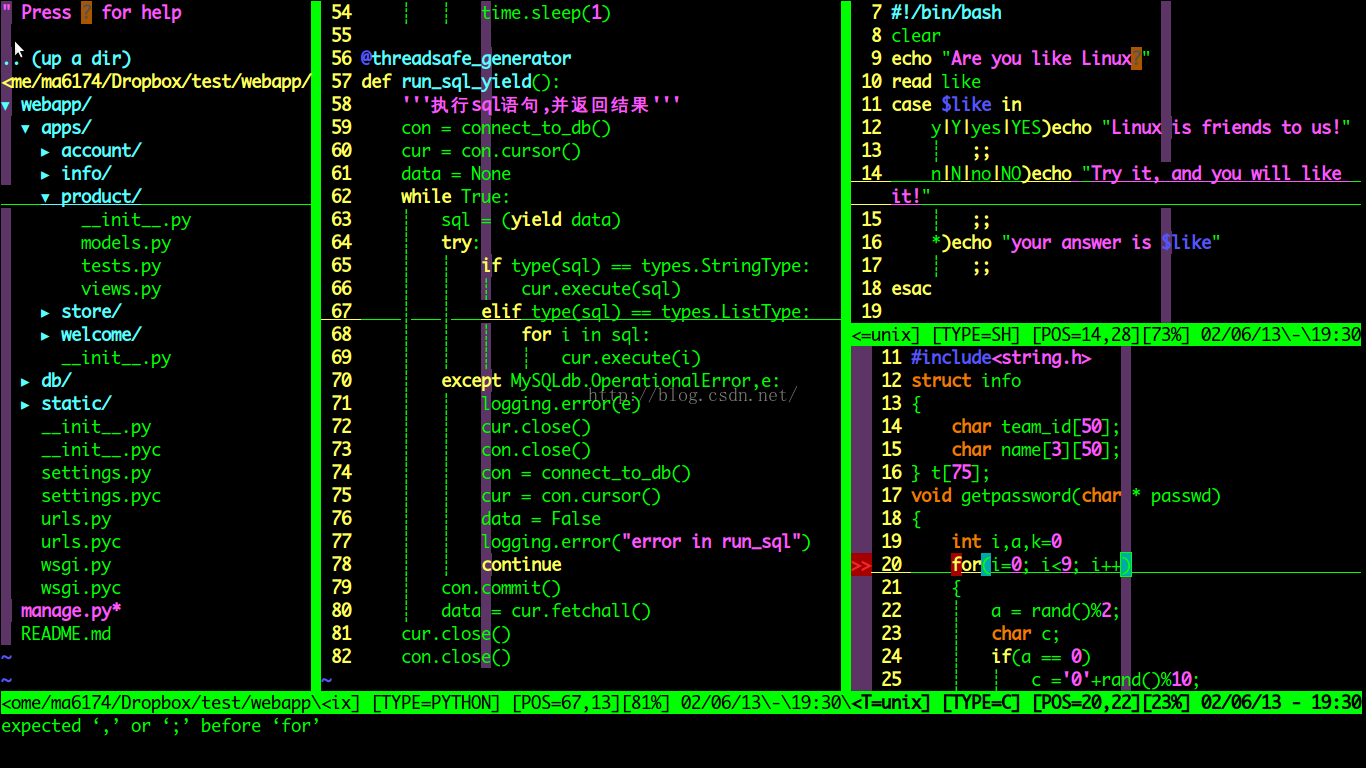Collapse the product/ folder arrow

click(x=46, y=197)
